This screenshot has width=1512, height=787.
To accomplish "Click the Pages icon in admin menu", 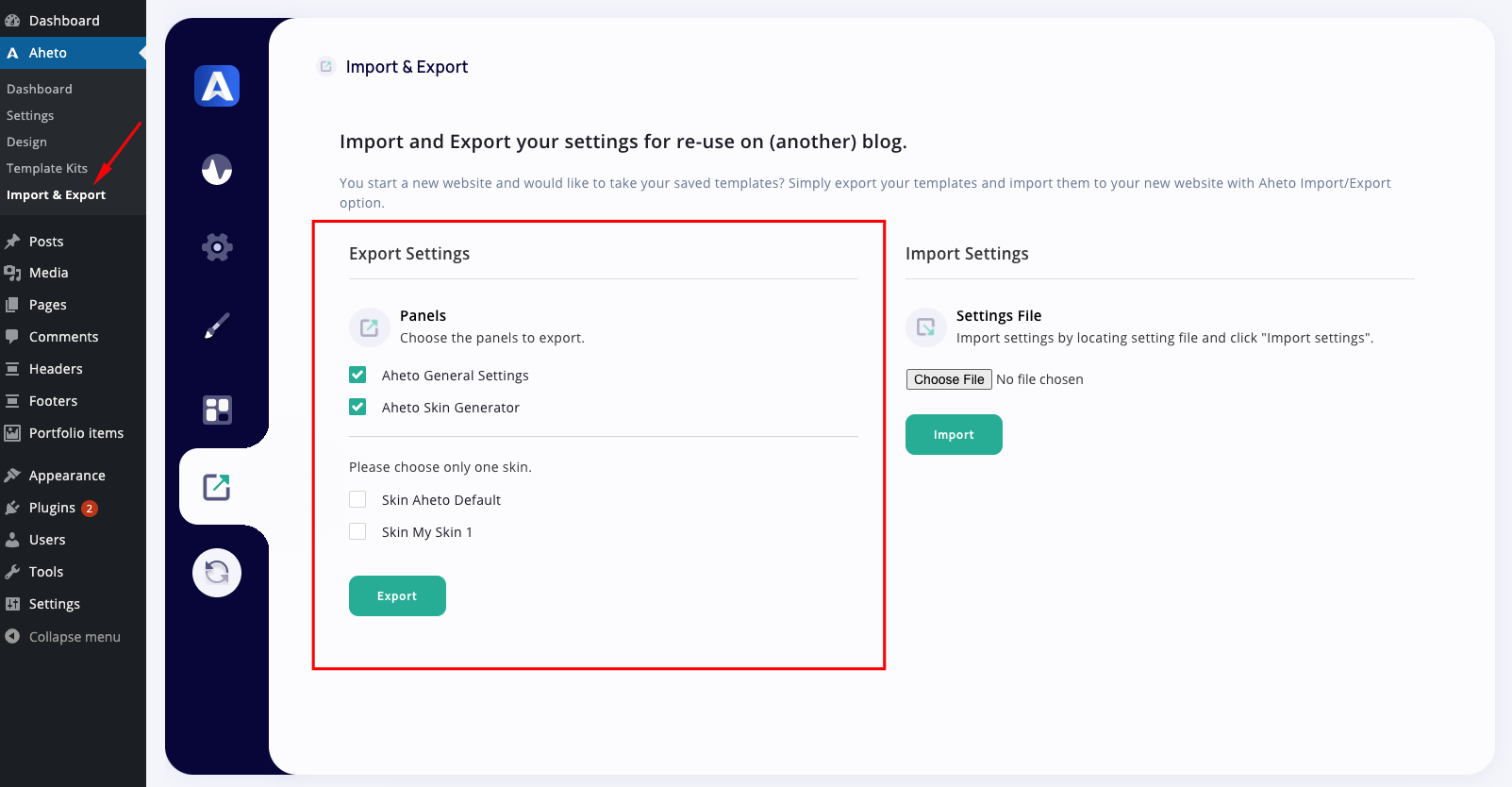I will click(x=12, y=305).
